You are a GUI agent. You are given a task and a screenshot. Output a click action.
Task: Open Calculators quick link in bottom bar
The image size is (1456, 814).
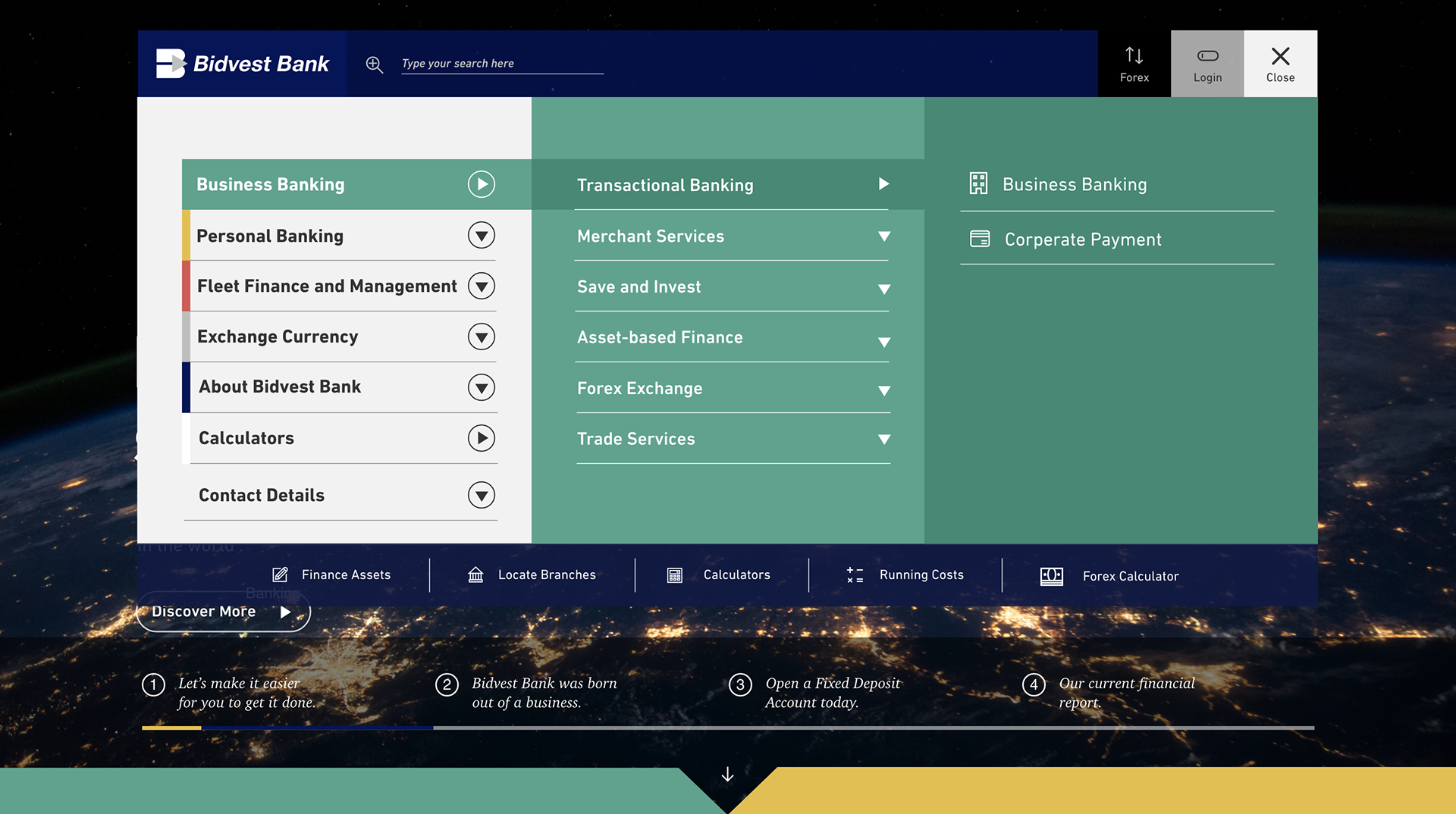736,574
